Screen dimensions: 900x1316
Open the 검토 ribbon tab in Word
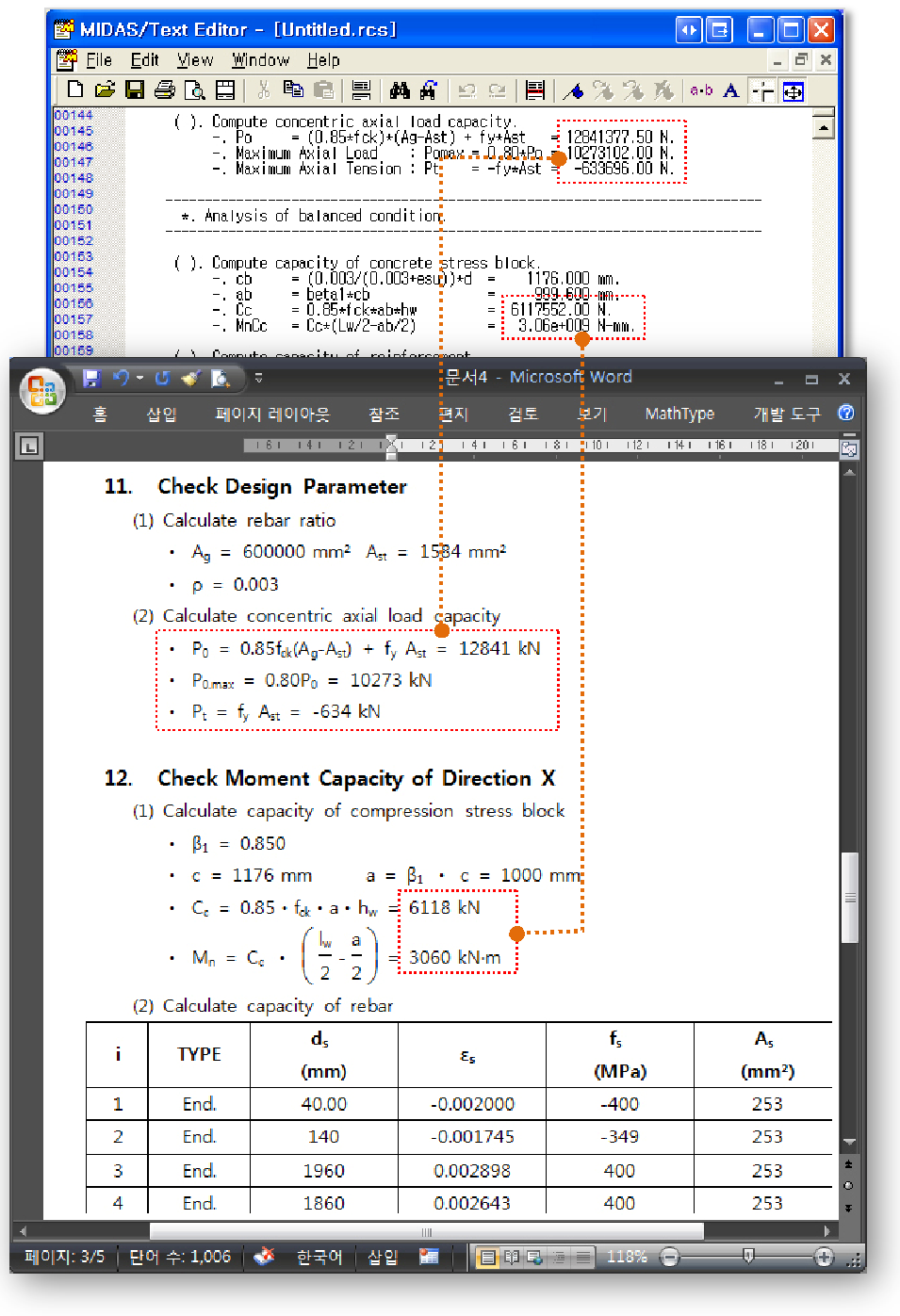522,414
